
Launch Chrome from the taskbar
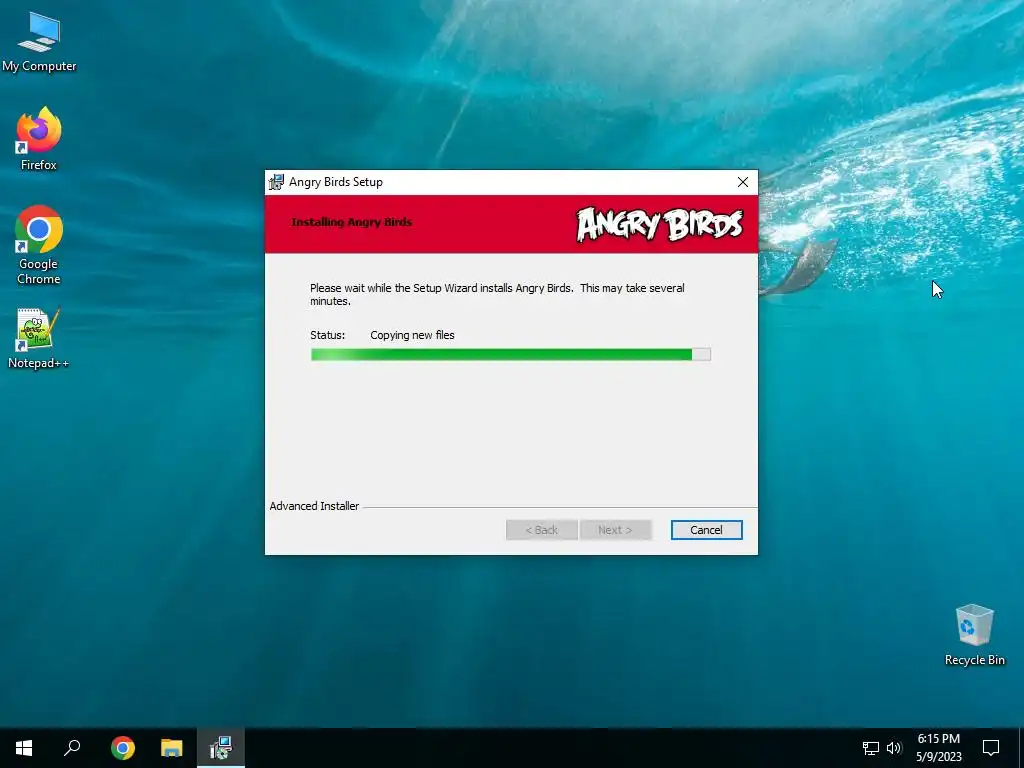(x=123, y=748)
